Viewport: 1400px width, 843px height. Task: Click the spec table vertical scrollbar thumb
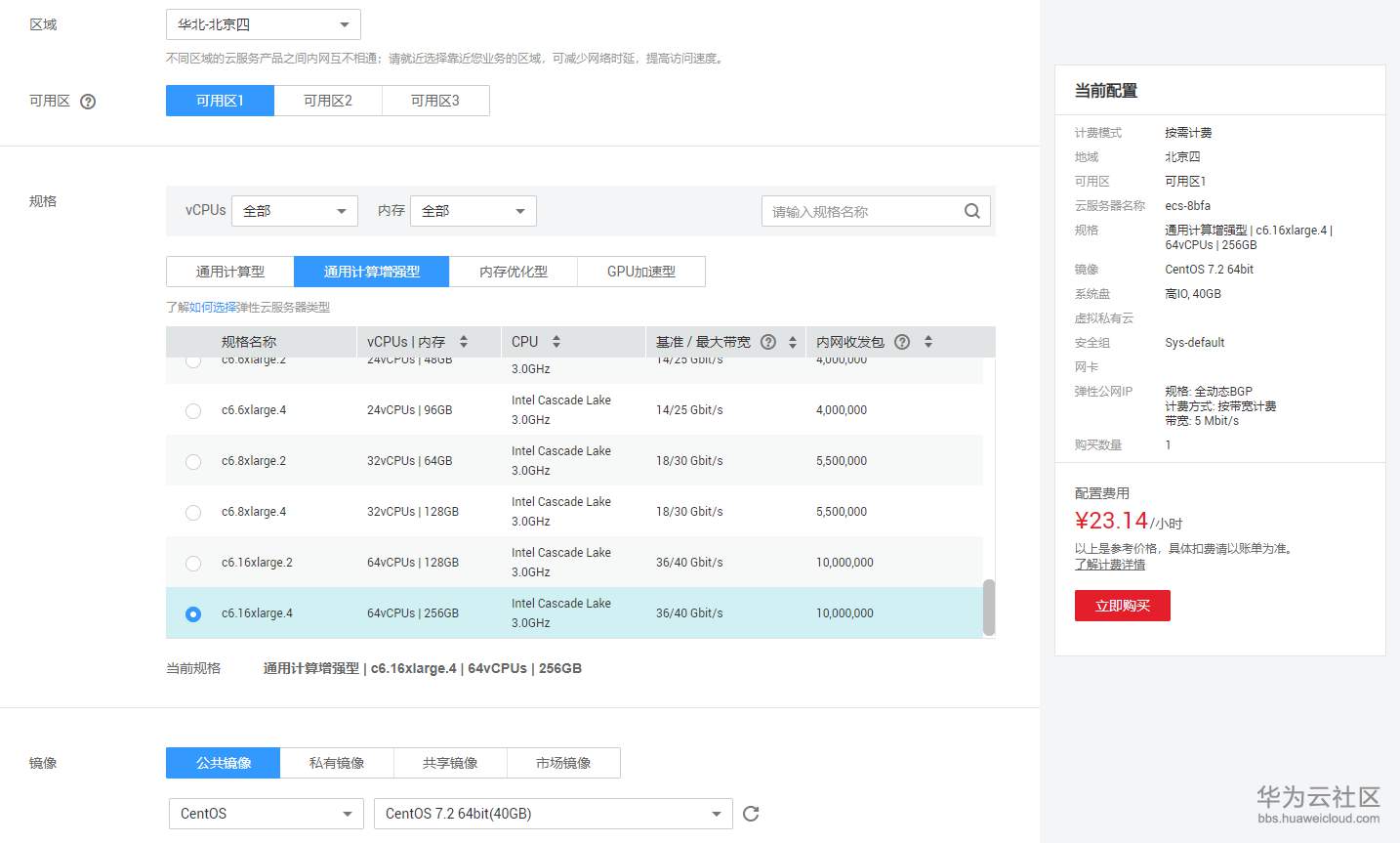pyautogui.click(x=989, y=608)
